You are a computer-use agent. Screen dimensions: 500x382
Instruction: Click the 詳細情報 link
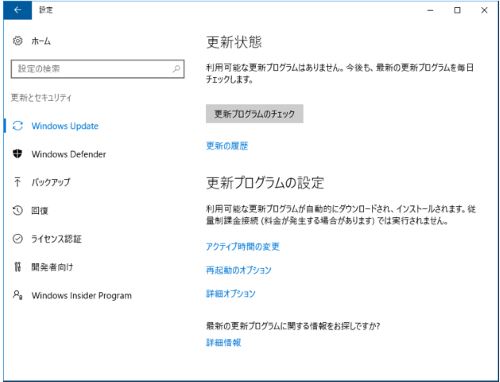click(224, 342)
